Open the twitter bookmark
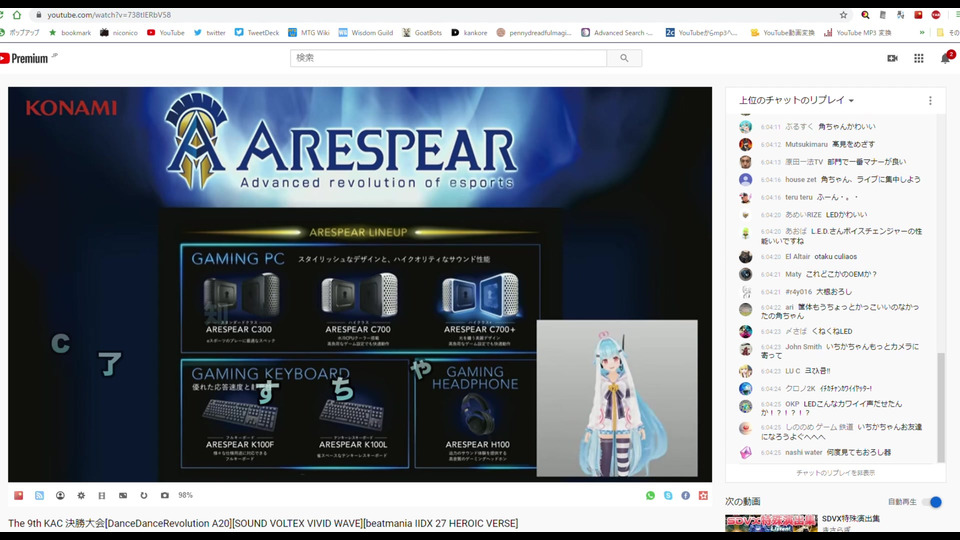 click(x=209, y=32)
